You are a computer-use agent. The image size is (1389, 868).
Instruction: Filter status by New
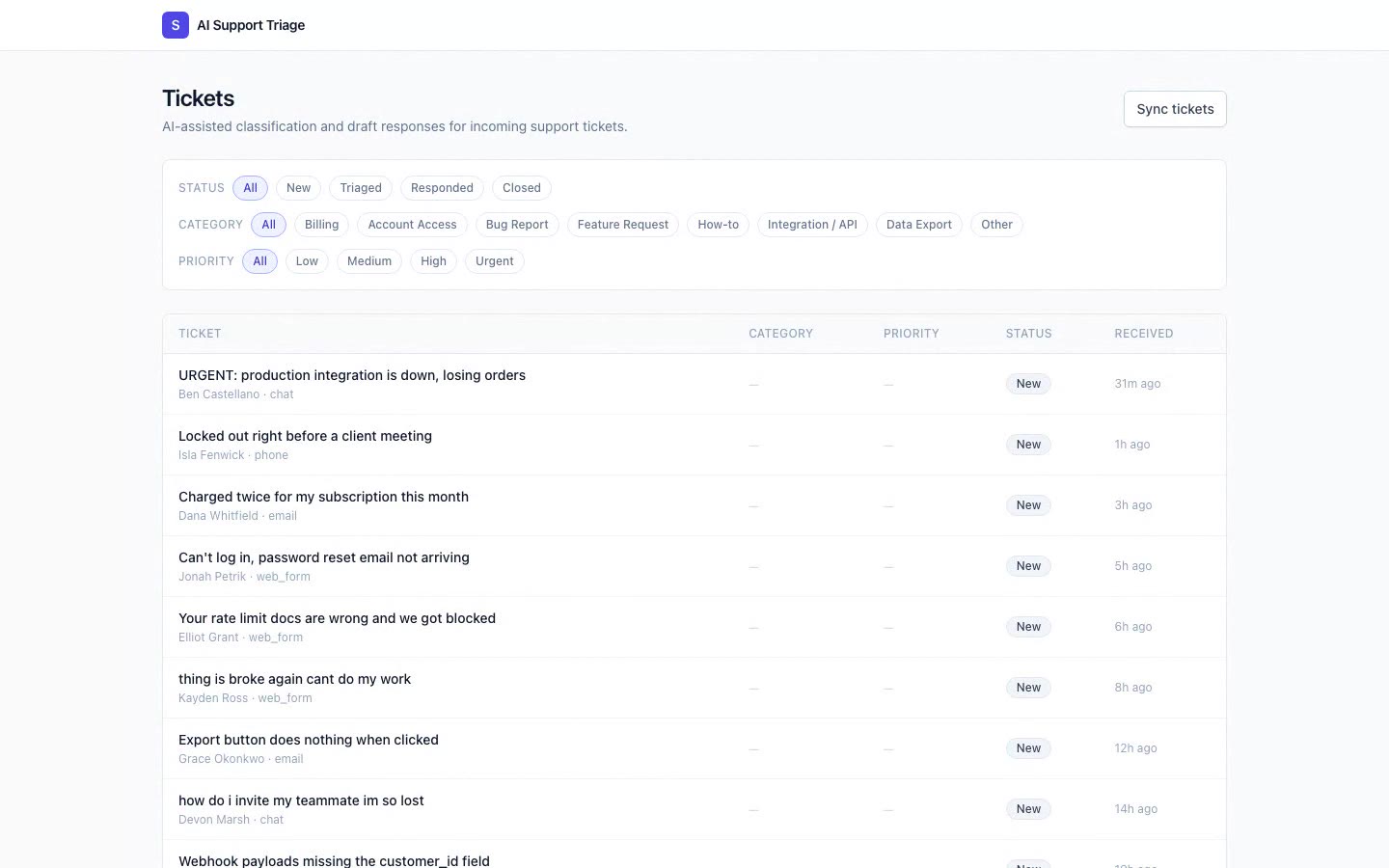[x=299, y=188]
